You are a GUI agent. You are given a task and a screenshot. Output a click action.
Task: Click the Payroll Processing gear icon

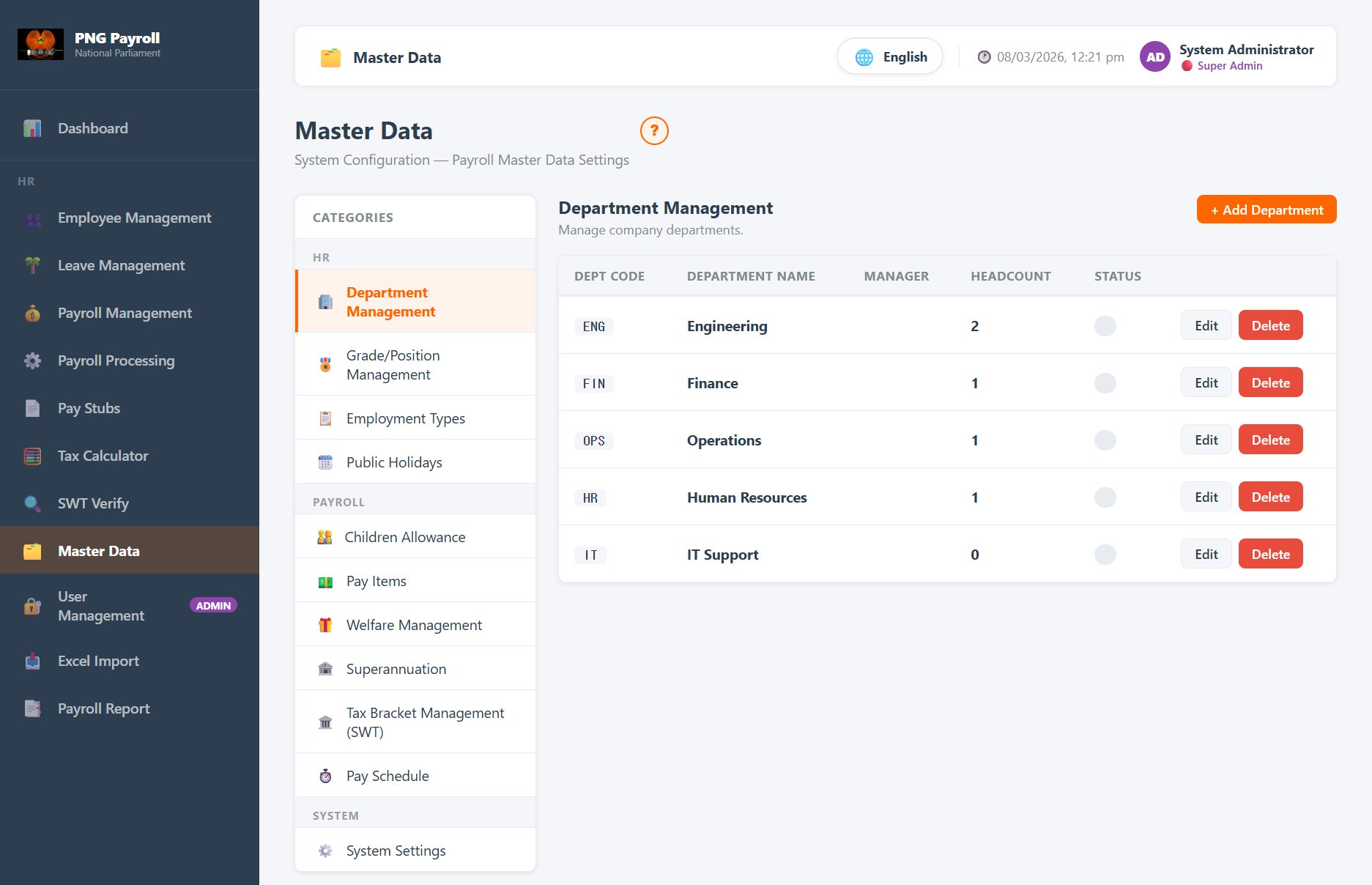[32, 360]
